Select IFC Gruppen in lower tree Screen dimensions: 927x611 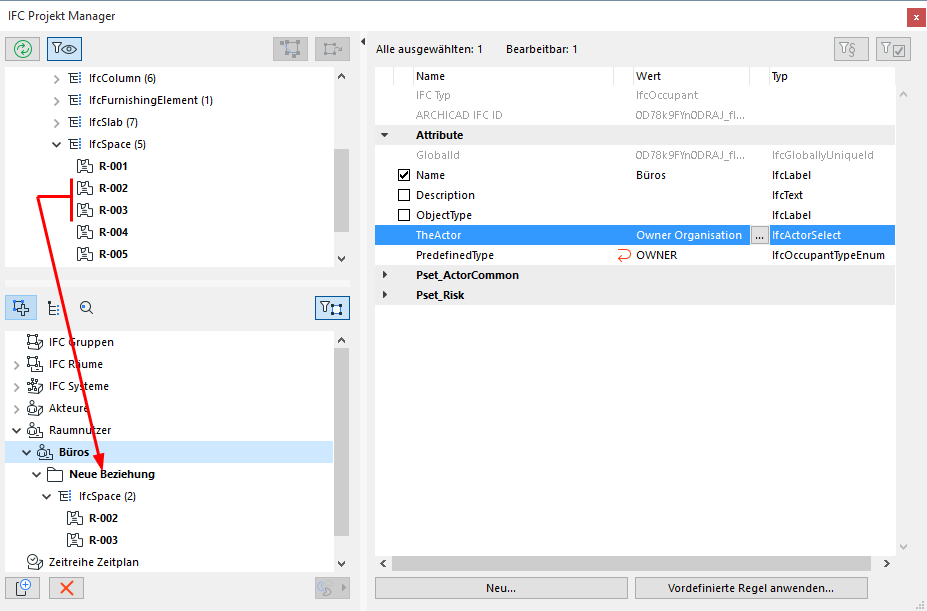click(x=81, y=342)
